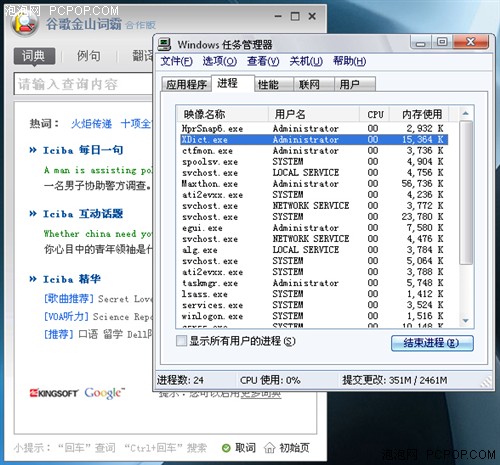Click the process list scrollbar thumb
Viewport: 500px width, 465px height.
click(x=466, y=193)
